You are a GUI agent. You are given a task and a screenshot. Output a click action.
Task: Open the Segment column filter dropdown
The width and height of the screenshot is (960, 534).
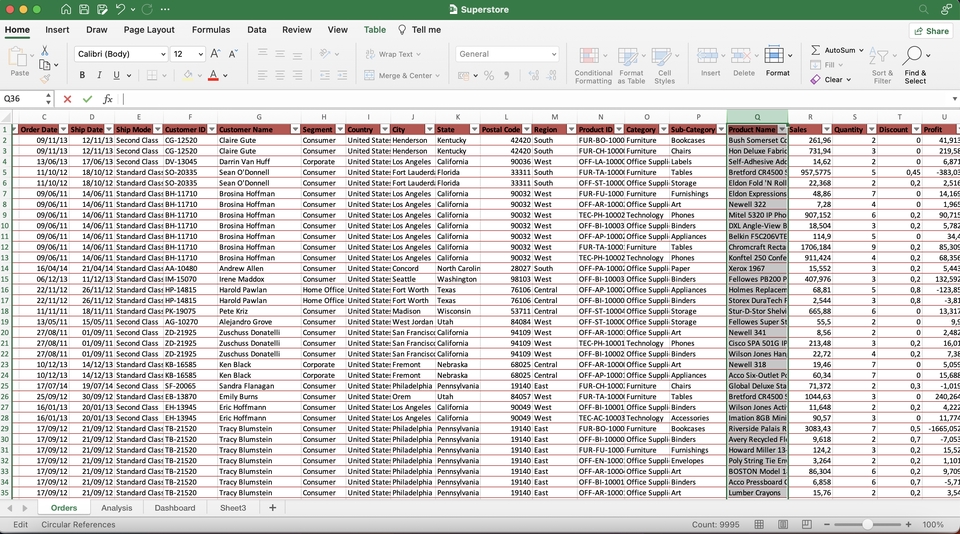(340, 129)
